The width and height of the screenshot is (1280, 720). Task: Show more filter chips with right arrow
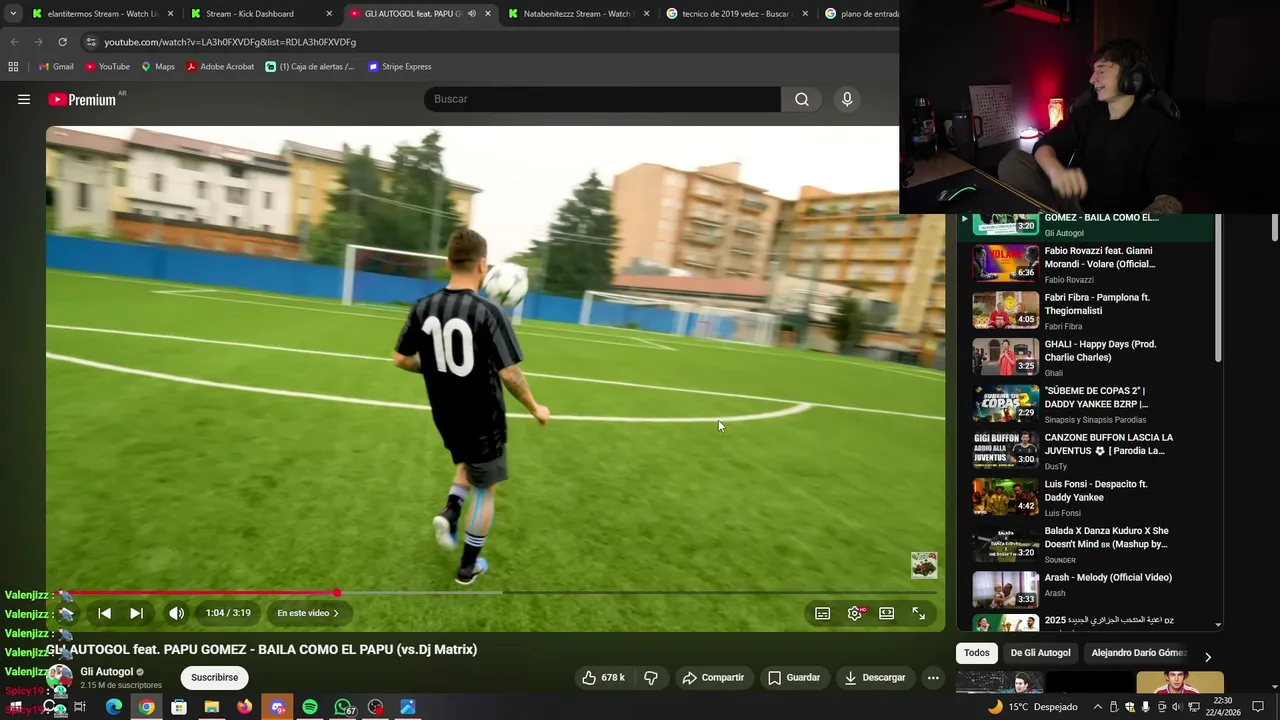tap(1207, 657)
